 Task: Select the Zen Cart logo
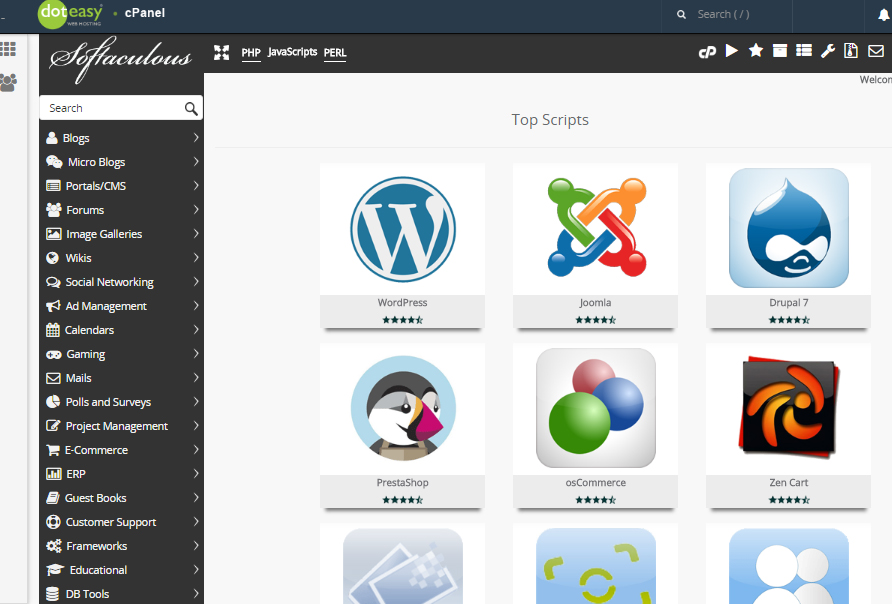tap(789, 407)
